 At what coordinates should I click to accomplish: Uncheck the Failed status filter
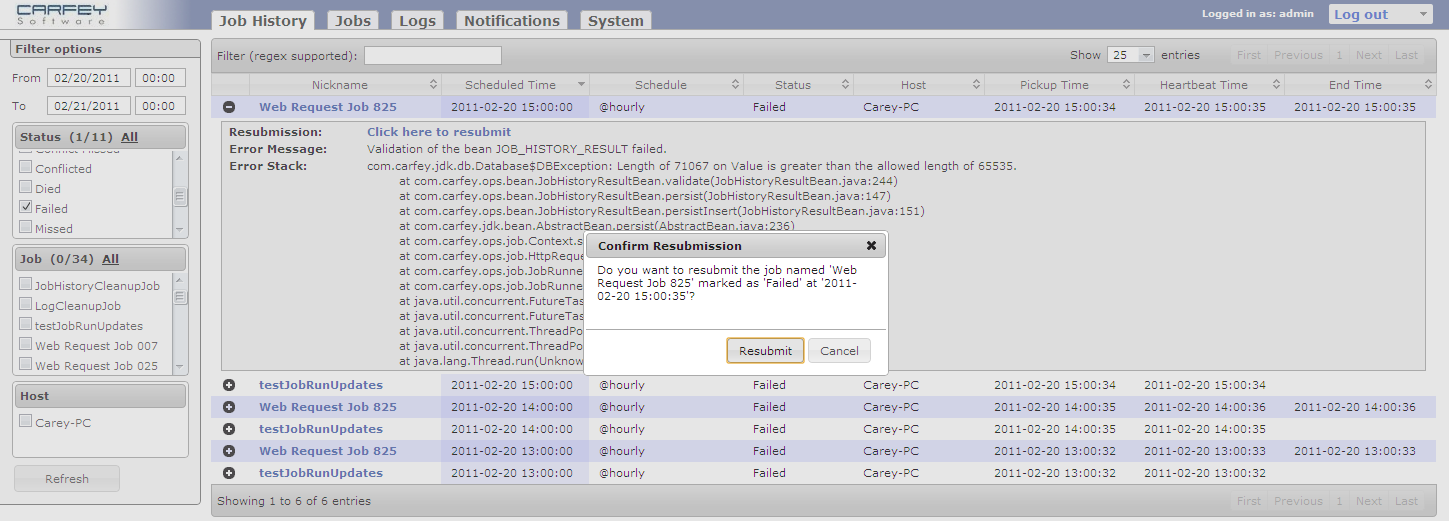pyautogui.click(x=26, y=208)
